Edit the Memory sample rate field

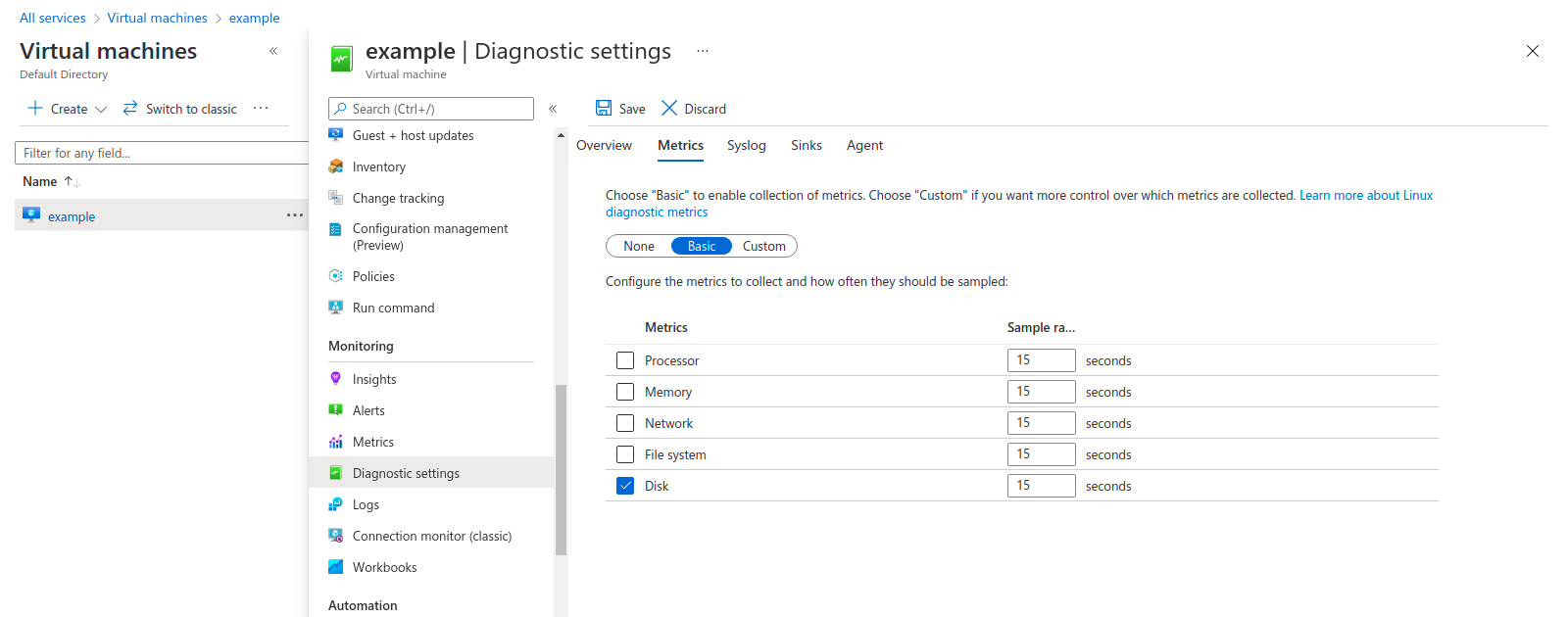tap(1041, 392)
